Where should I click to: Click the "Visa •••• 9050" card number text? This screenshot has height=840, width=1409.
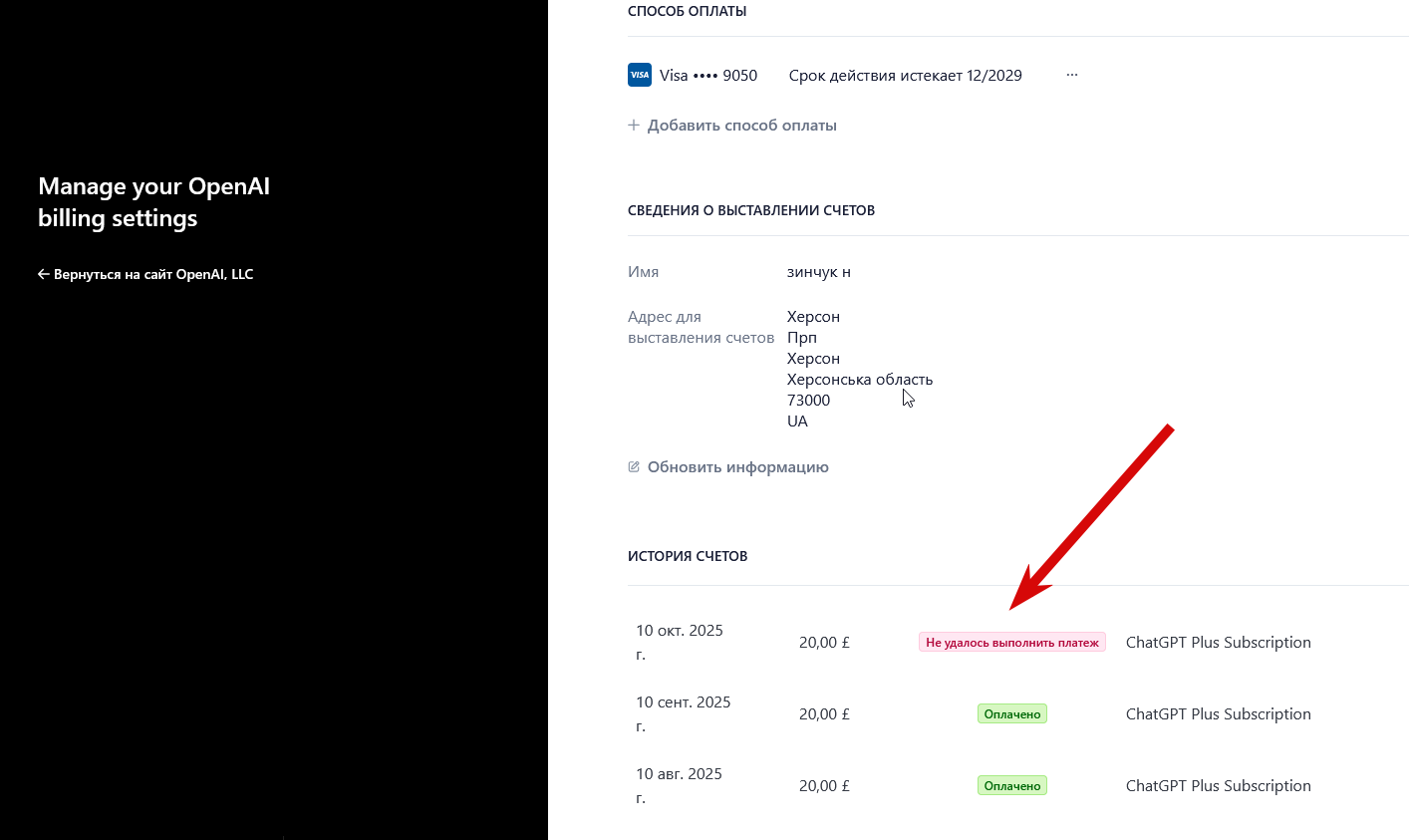pos(708,76)
